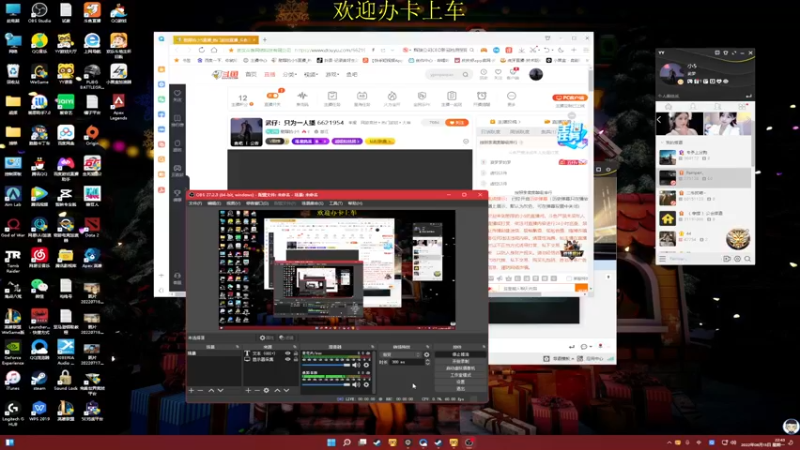Open the OBS transition type dropdown
This screenshot has width=800, height=450.
pos(401,355)
